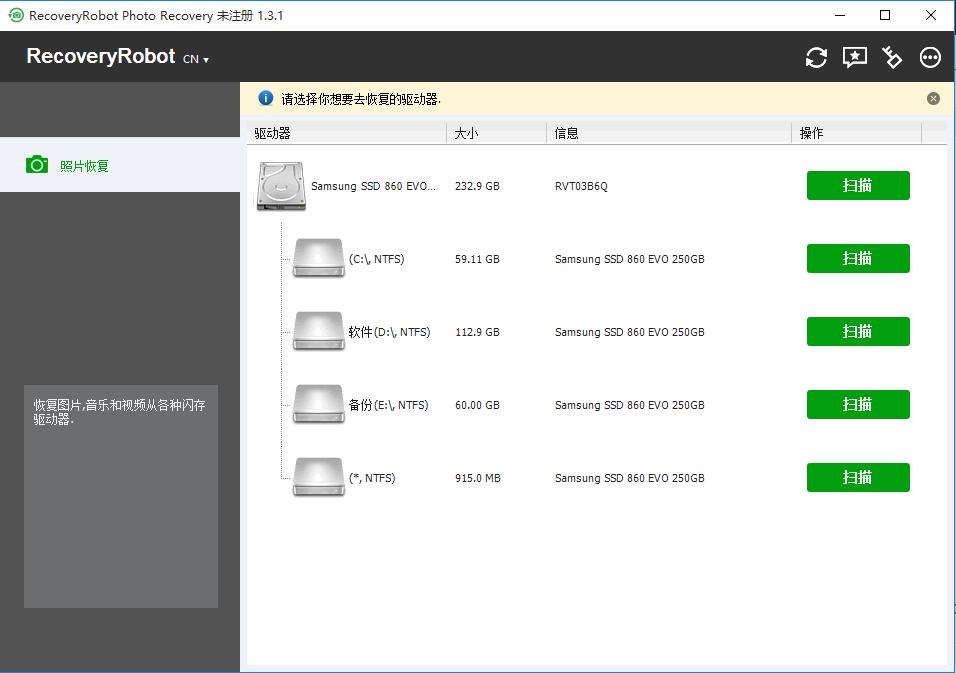This screenshot has width=956, height=673.
Task: Click the refresh drives icon
Action: click(x=816, y=57)
